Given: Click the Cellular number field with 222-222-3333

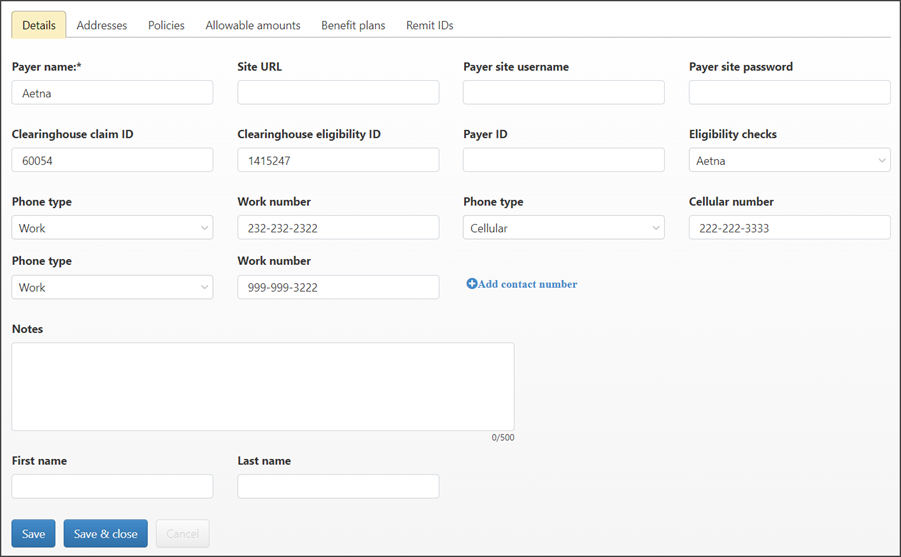Looking at the screenshot, I should click(x=790, y=228).
